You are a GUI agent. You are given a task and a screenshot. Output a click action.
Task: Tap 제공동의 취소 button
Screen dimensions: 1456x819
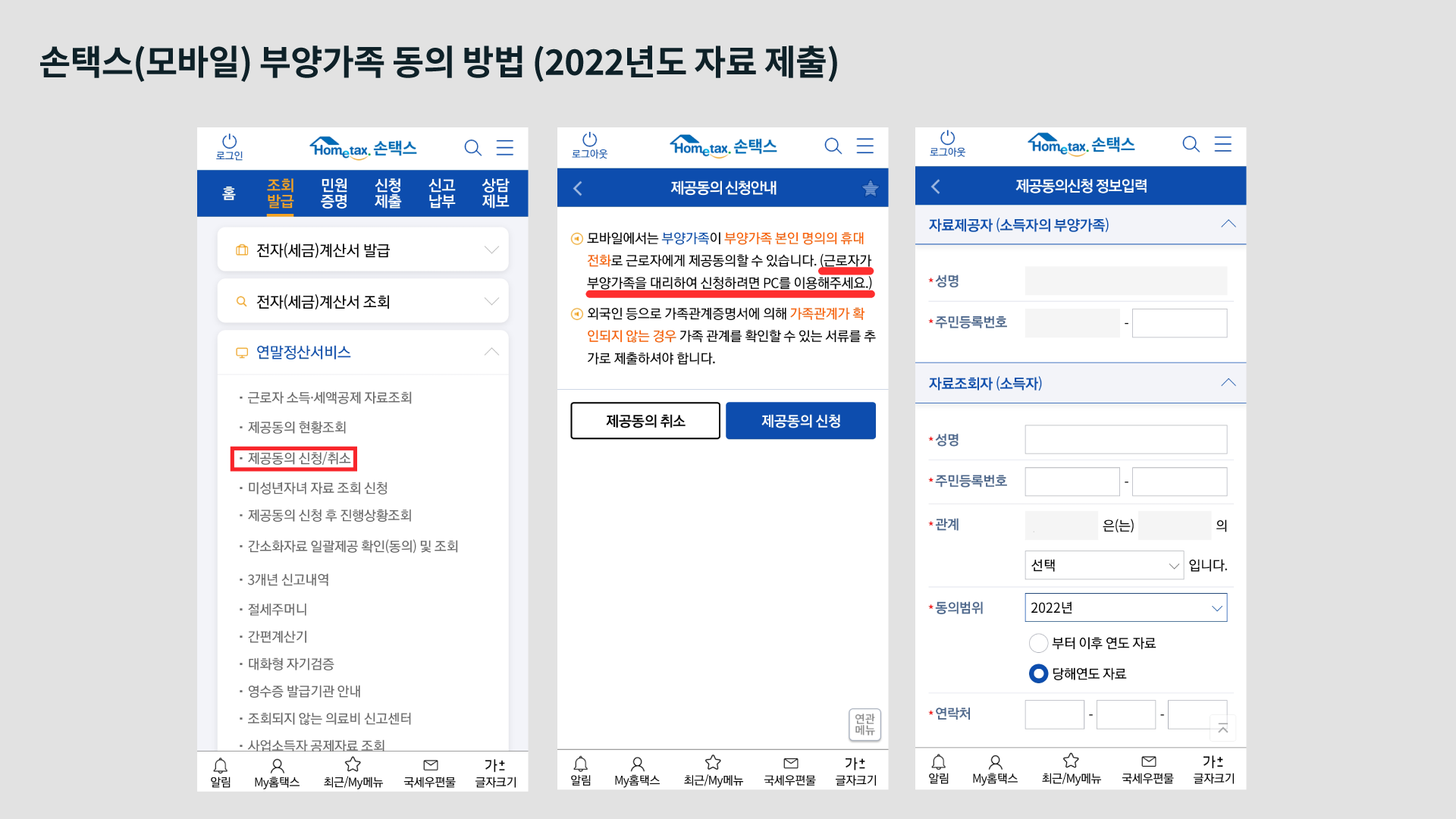(x=645, y=421)
